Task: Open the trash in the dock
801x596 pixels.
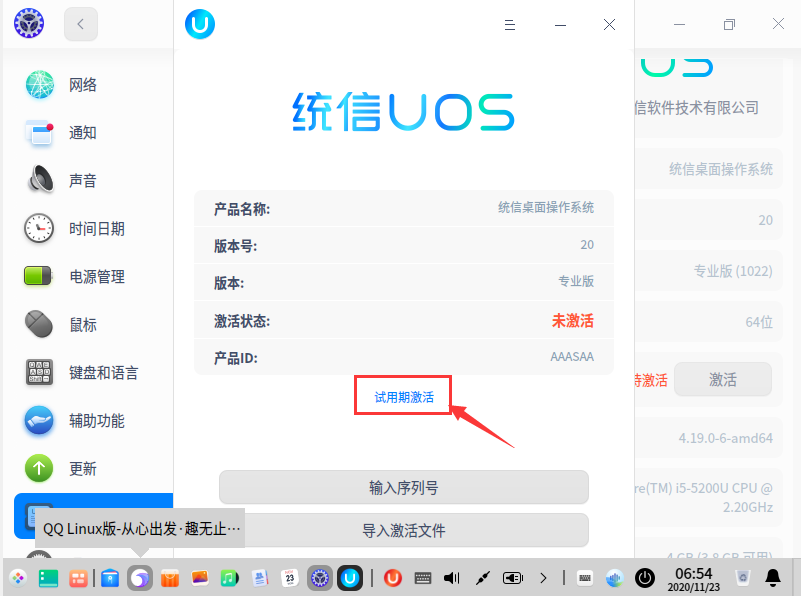Action: [743, 578]
